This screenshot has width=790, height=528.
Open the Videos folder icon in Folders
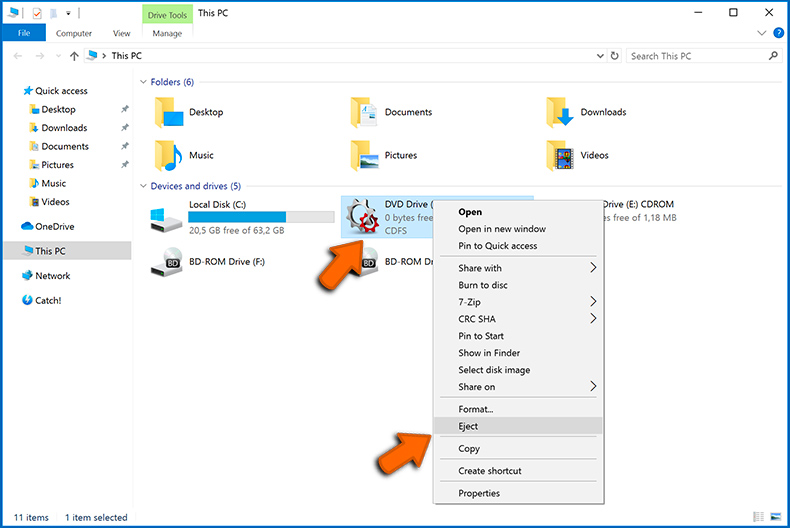(560, 156)
